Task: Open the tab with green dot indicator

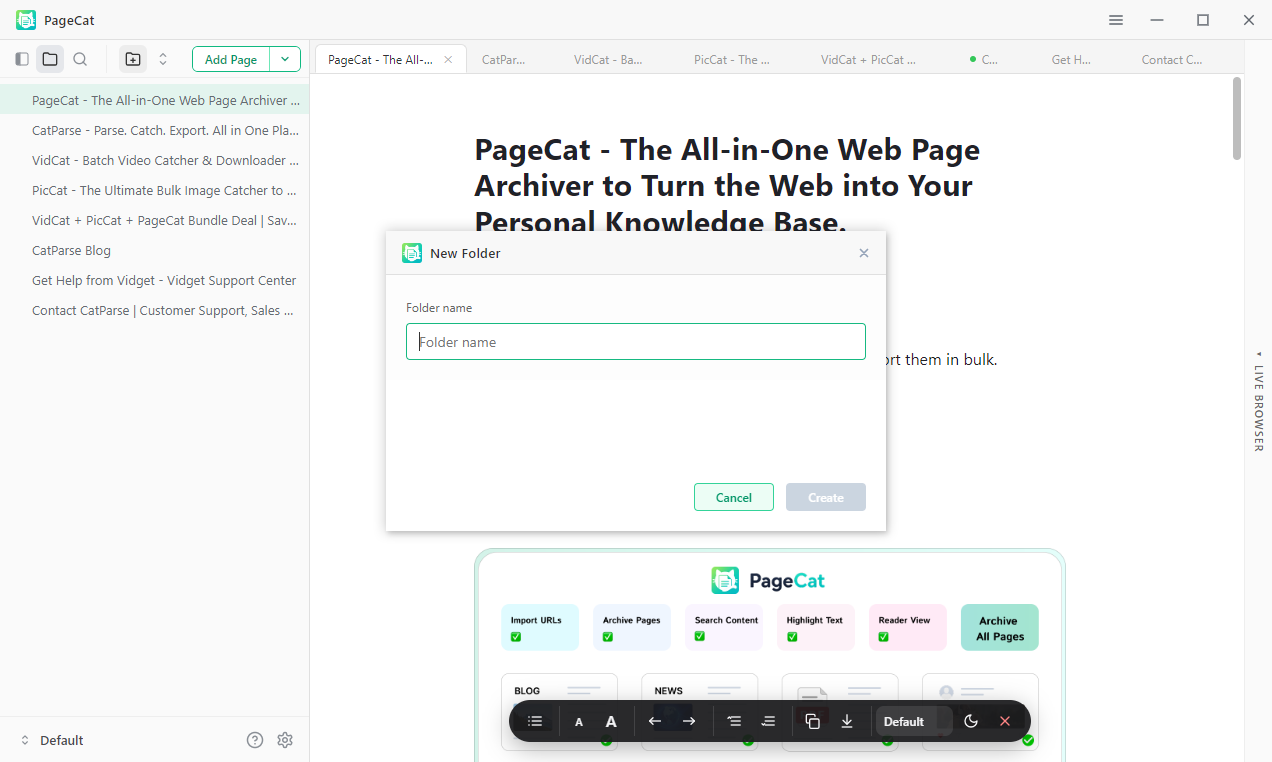Action: coord(984,59)
